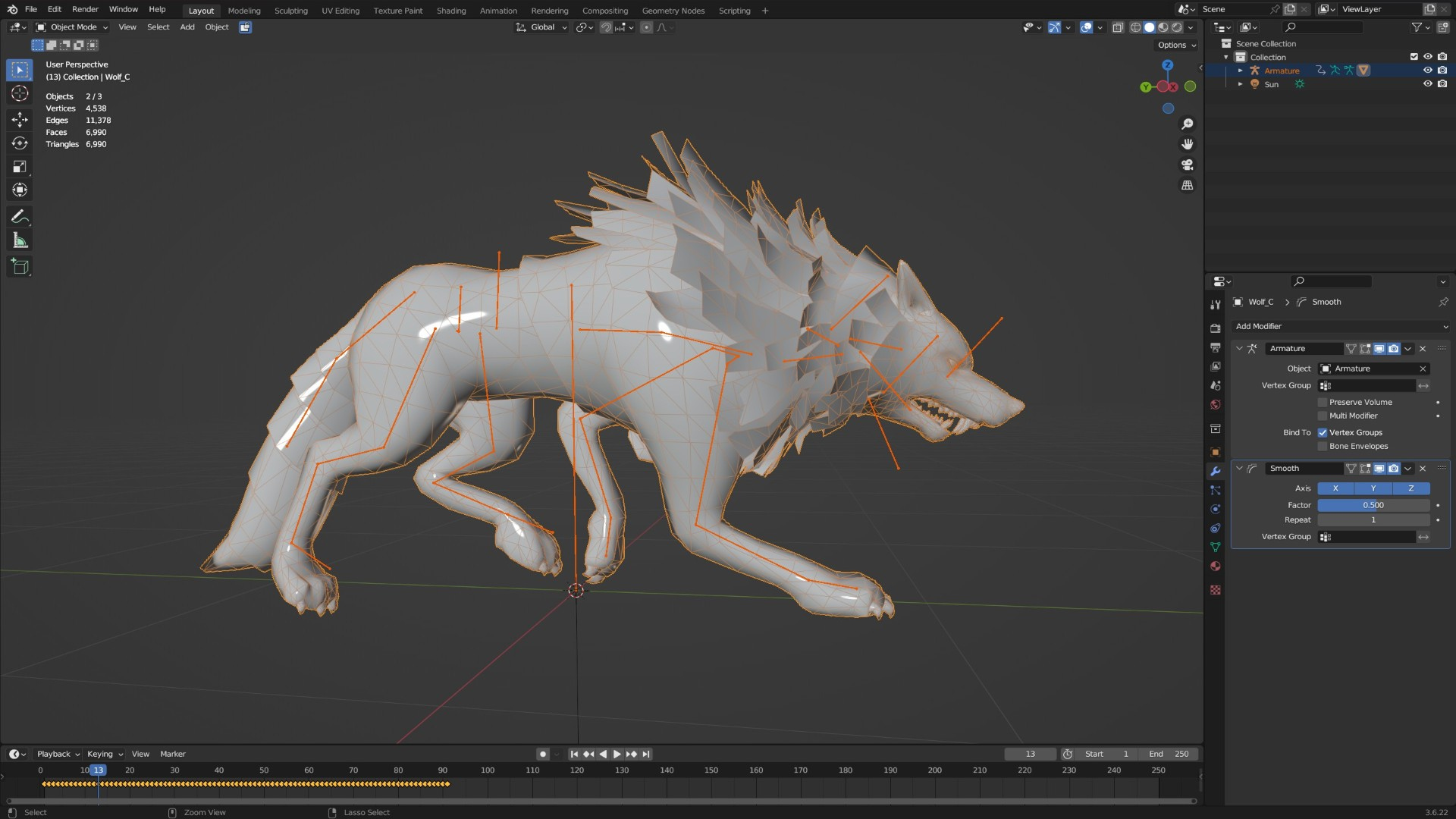Image resolution: width=1456 pixels, height=819 pixels.
Task: Open Global transform orientation dropdown
Action: point(541,27)
